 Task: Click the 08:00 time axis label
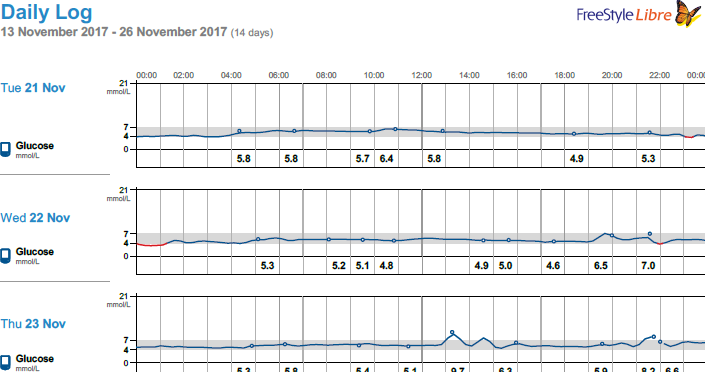[326, 75]
